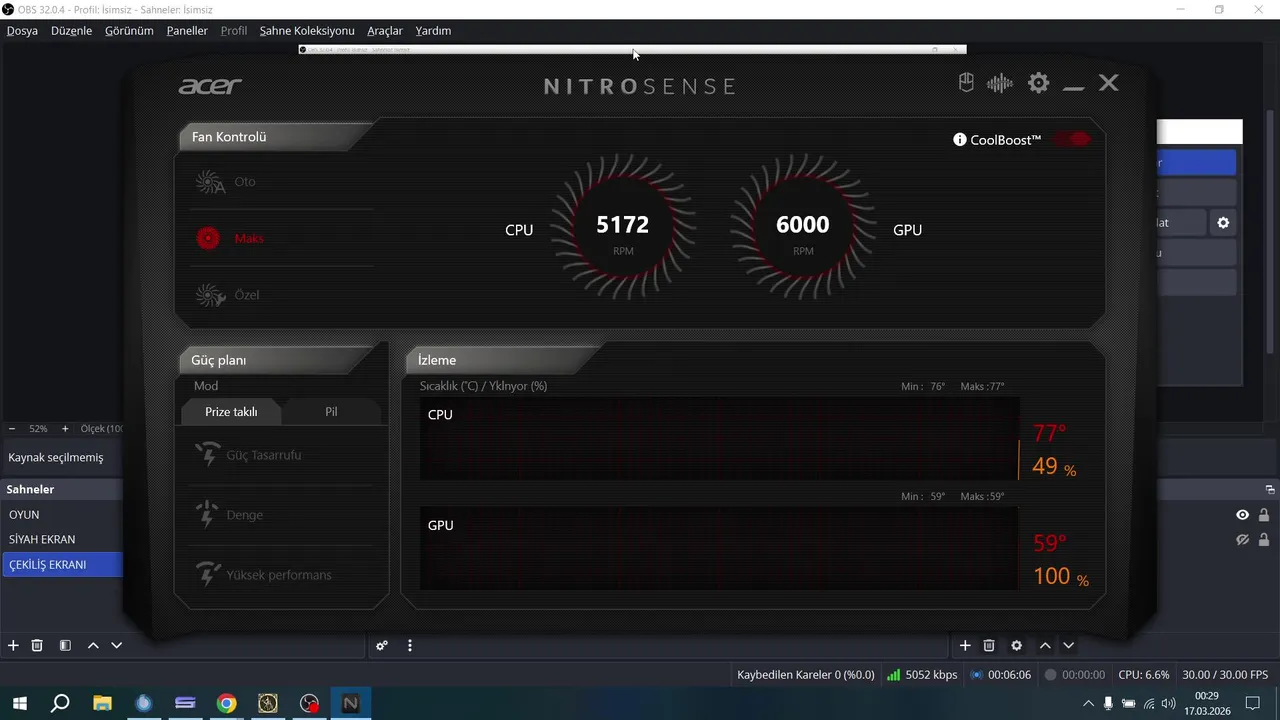Open the Yardım menu
Screen dimensions: 1280x720
pyautogui.click(x=433, y=31)
